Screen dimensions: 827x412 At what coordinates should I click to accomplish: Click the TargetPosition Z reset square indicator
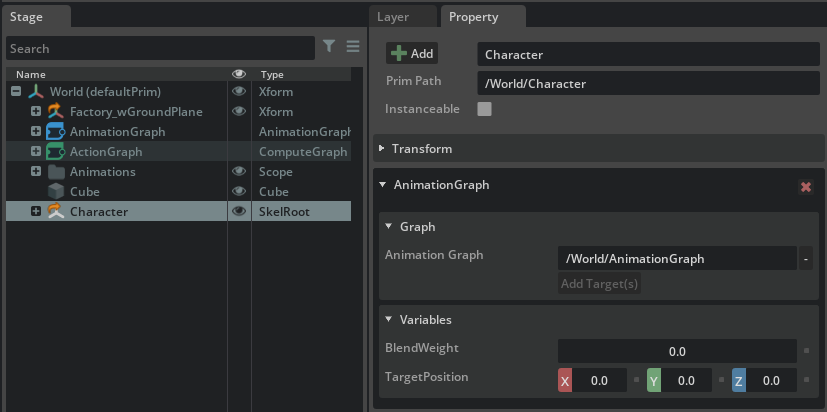click(806, 380)
